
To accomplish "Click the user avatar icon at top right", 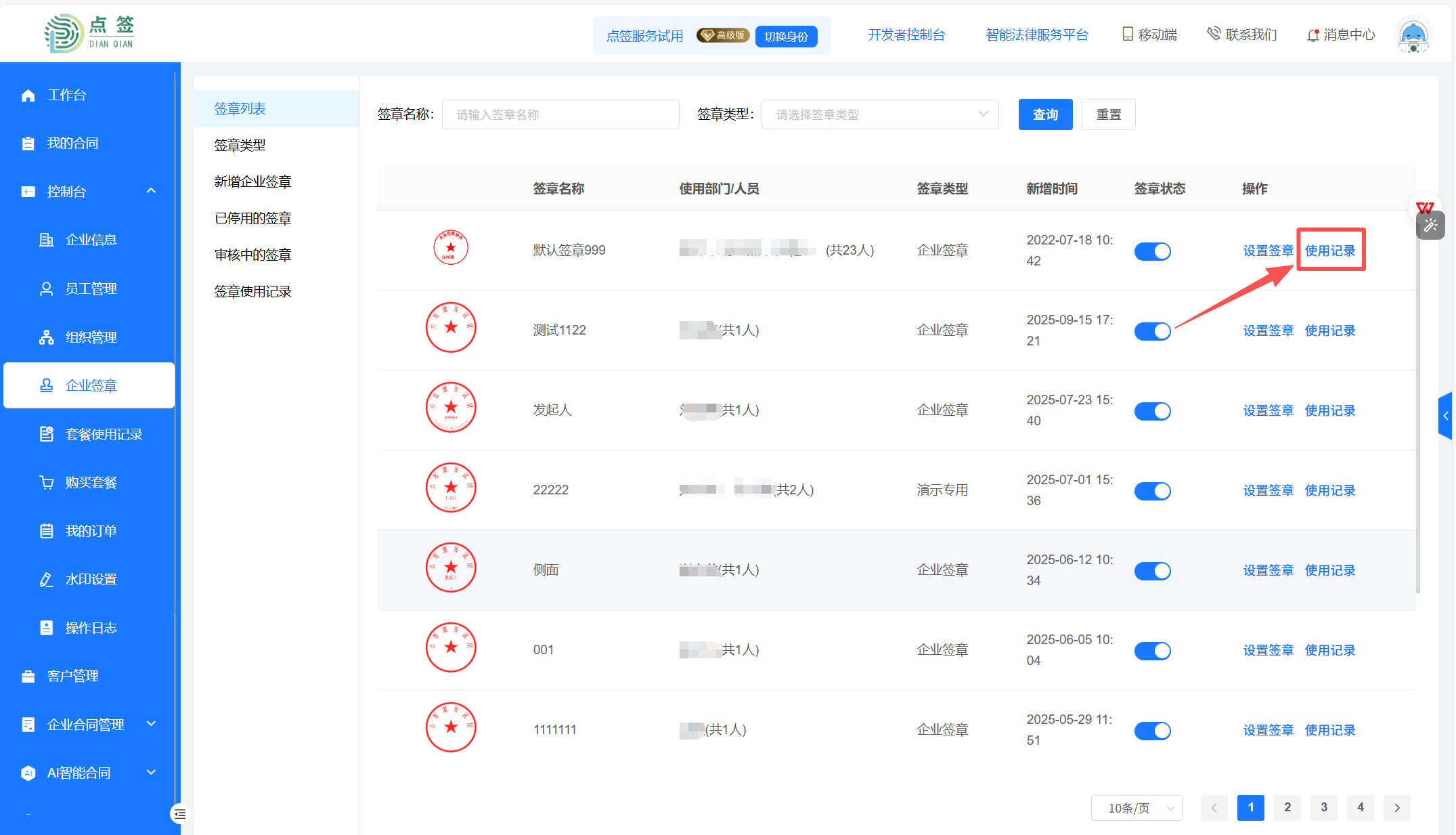I will (x=1413, y=35).
